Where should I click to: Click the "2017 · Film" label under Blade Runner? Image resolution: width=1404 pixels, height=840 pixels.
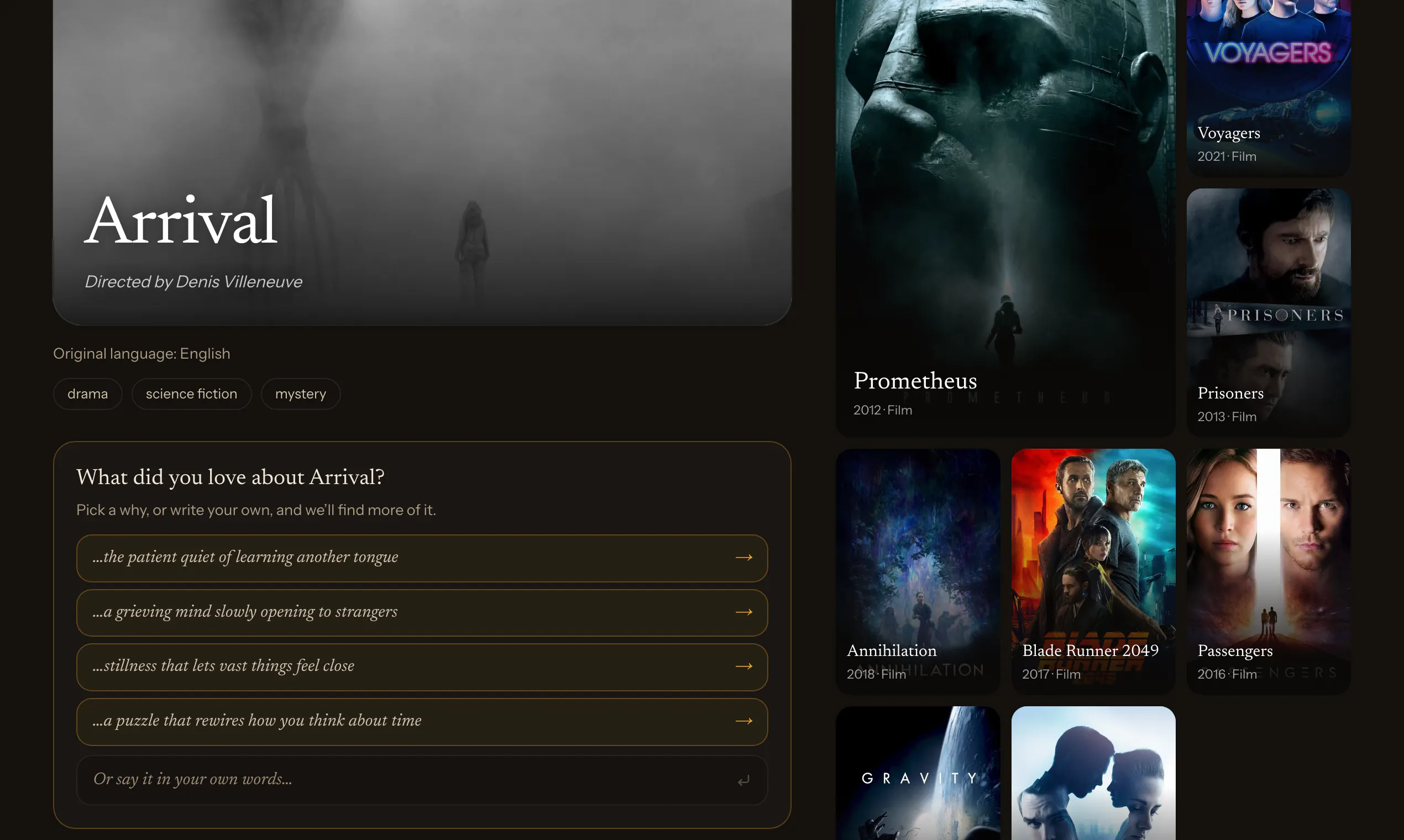[1051, 675]
